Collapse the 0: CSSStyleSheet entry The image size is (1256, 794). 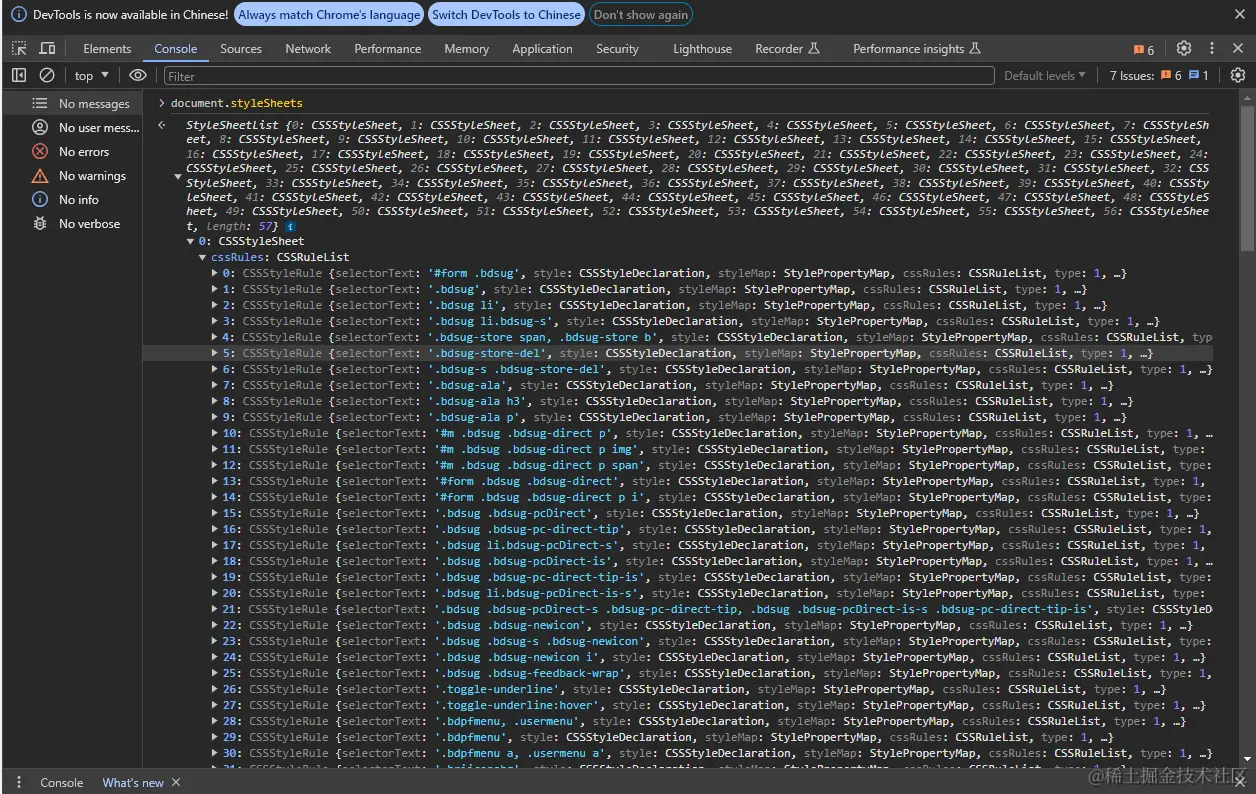click(x=191, y=241)
